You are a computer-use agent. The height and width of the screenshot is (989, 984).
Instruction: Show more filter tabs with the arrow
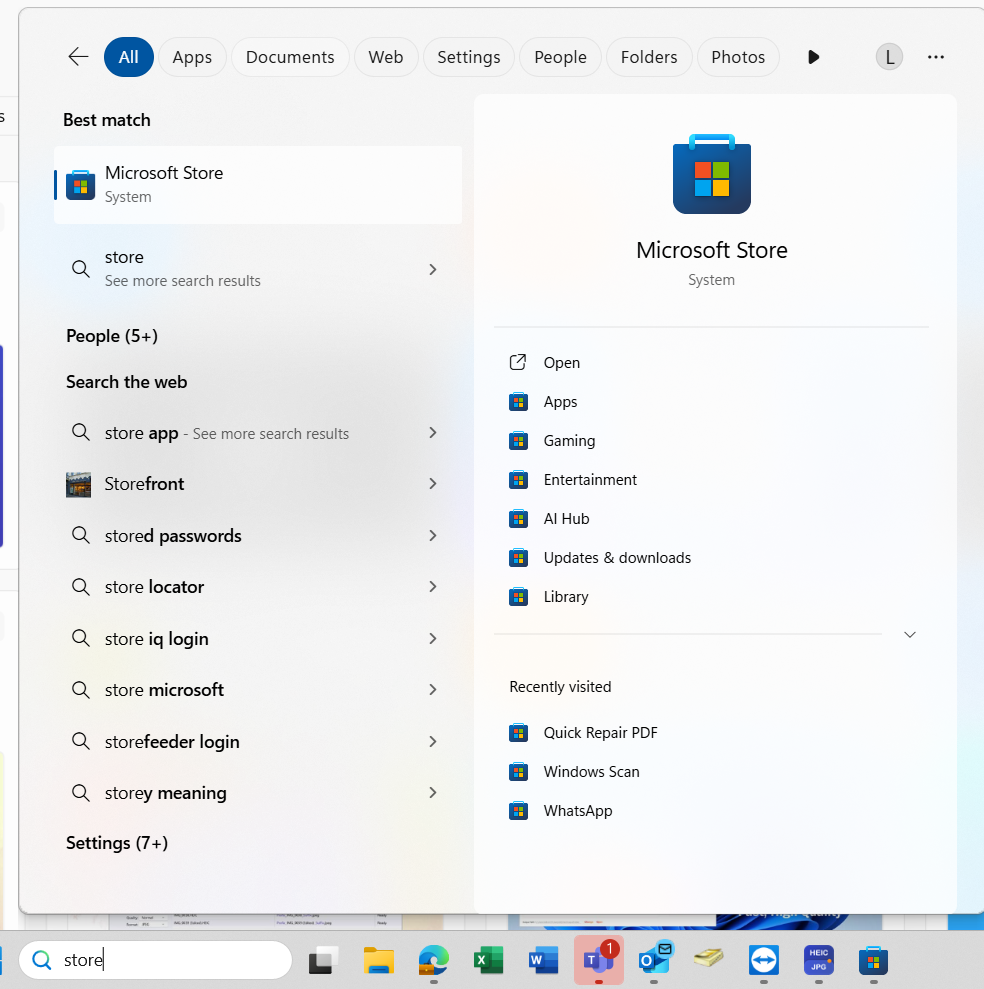(813, 57)
